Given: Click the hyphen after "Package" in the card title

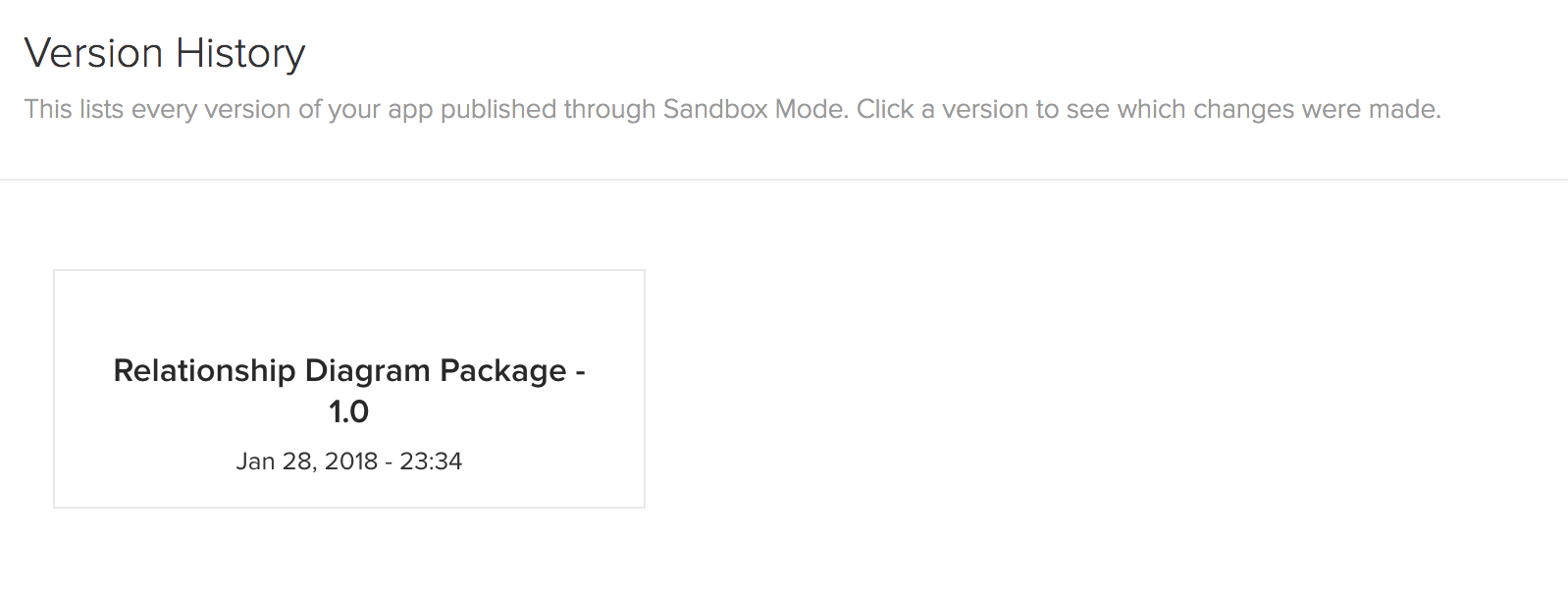Looking at the screenshot, I should (x=580, y=371).
